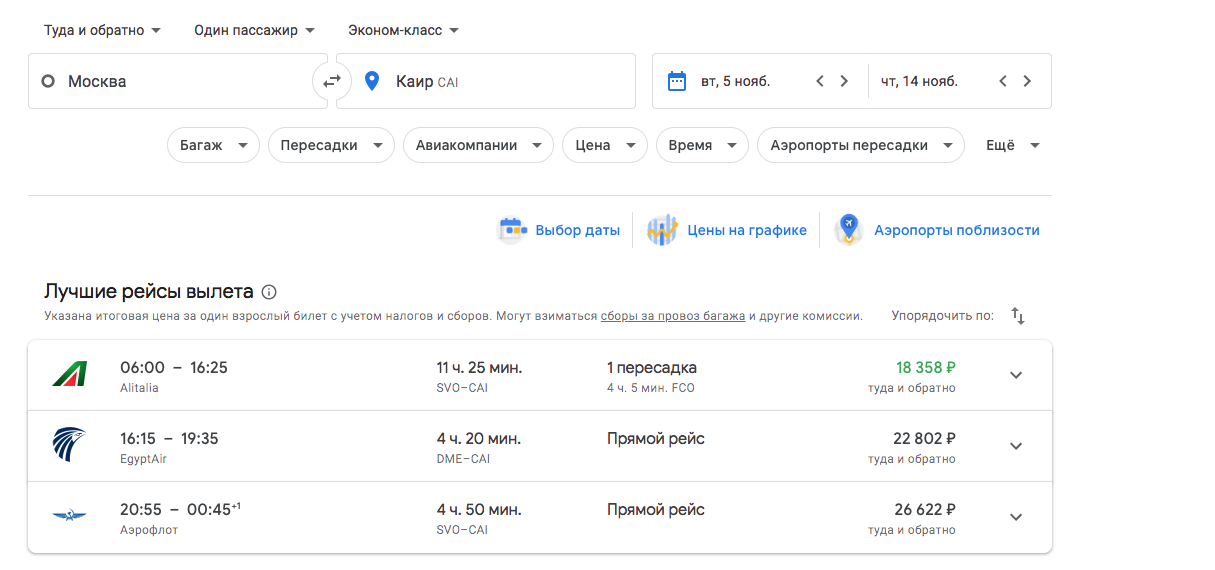Open the Выбор даты view
Image resolution: width=1215 pixels, height=570 pixels.
click(560, 230)
